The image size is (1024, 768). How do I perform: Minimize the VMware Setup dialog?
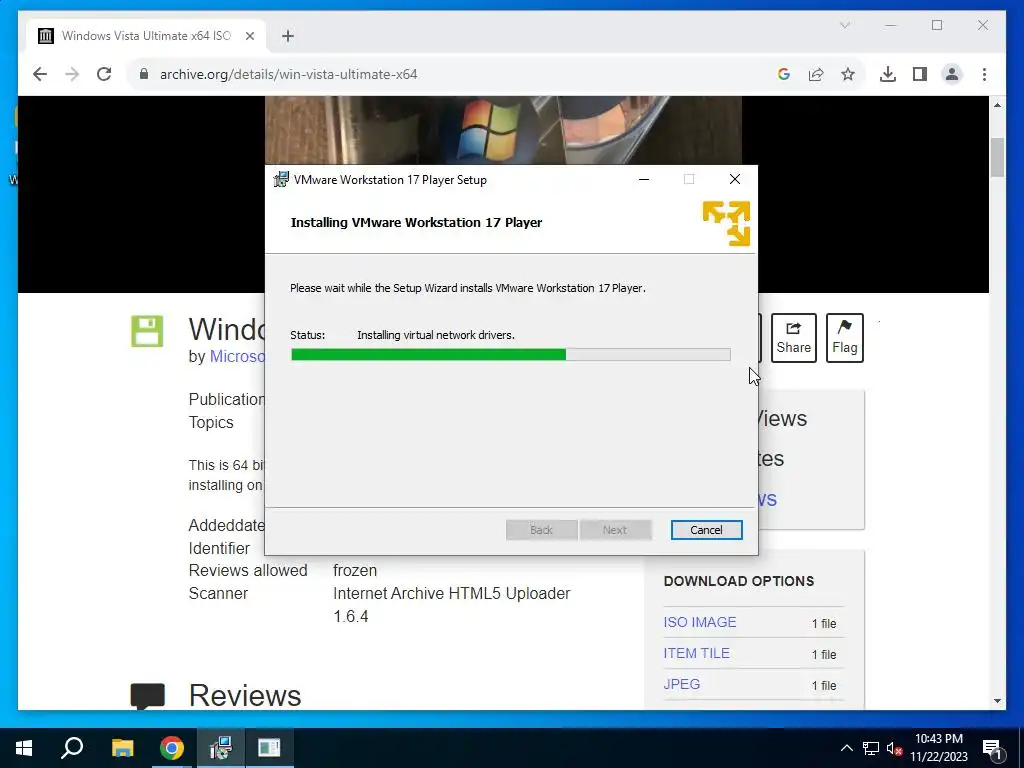(644, 180)
